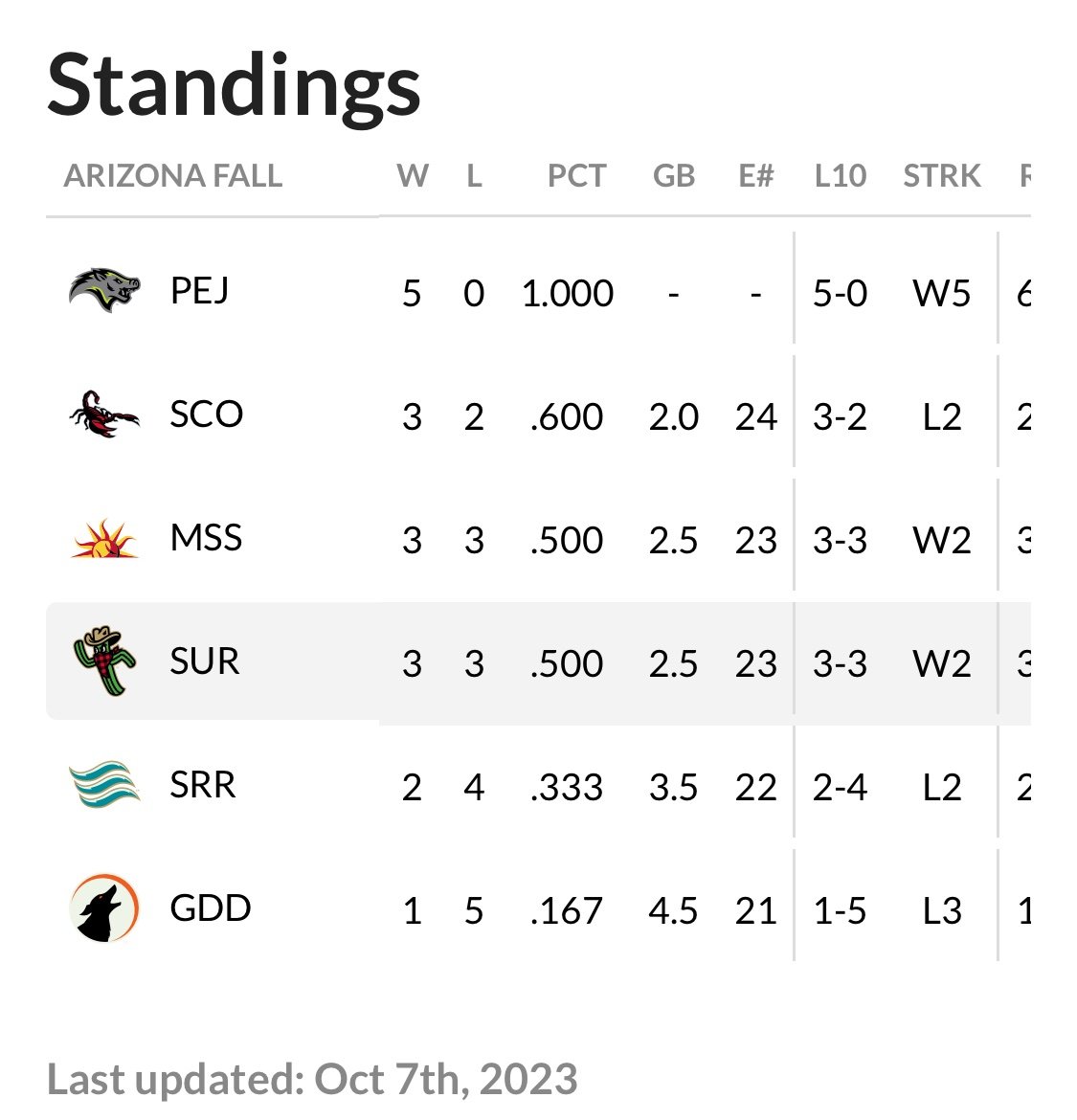Screen dimensions: 1077x1120
Task: Click the SUR cactus team logo
Action: pyautogui.click(x=104, y=661)
